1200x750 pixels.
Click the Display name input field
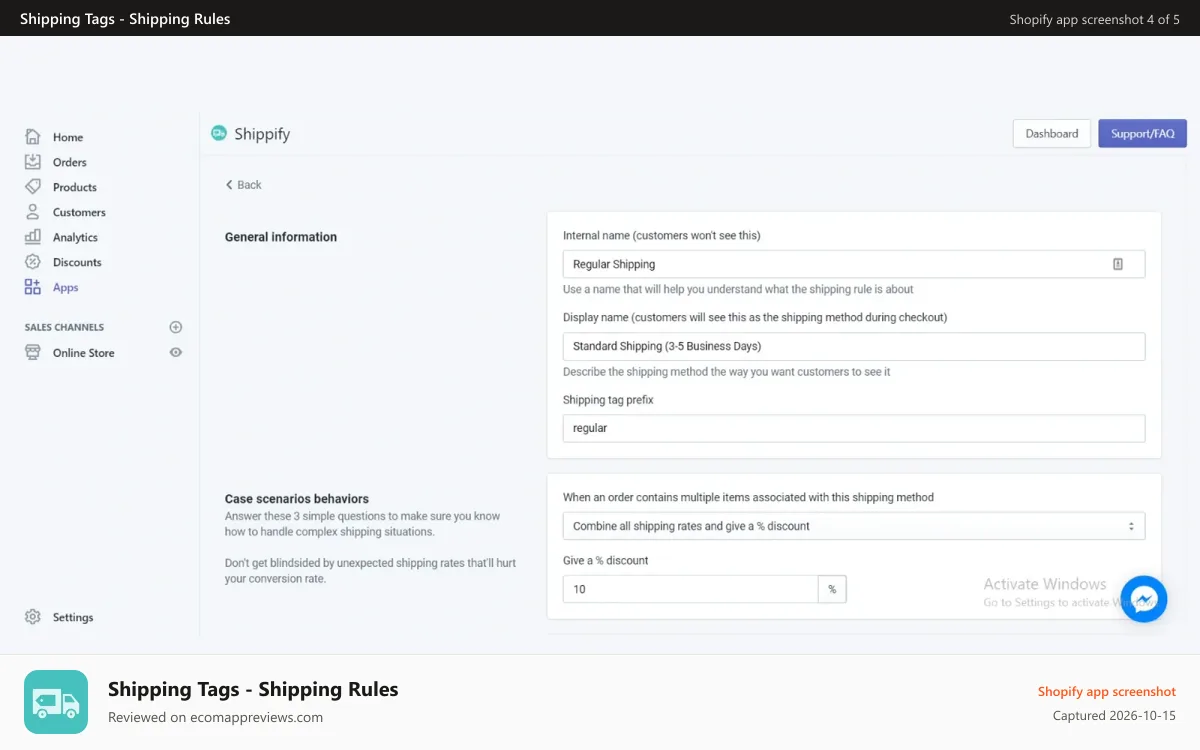pos(854,346)
